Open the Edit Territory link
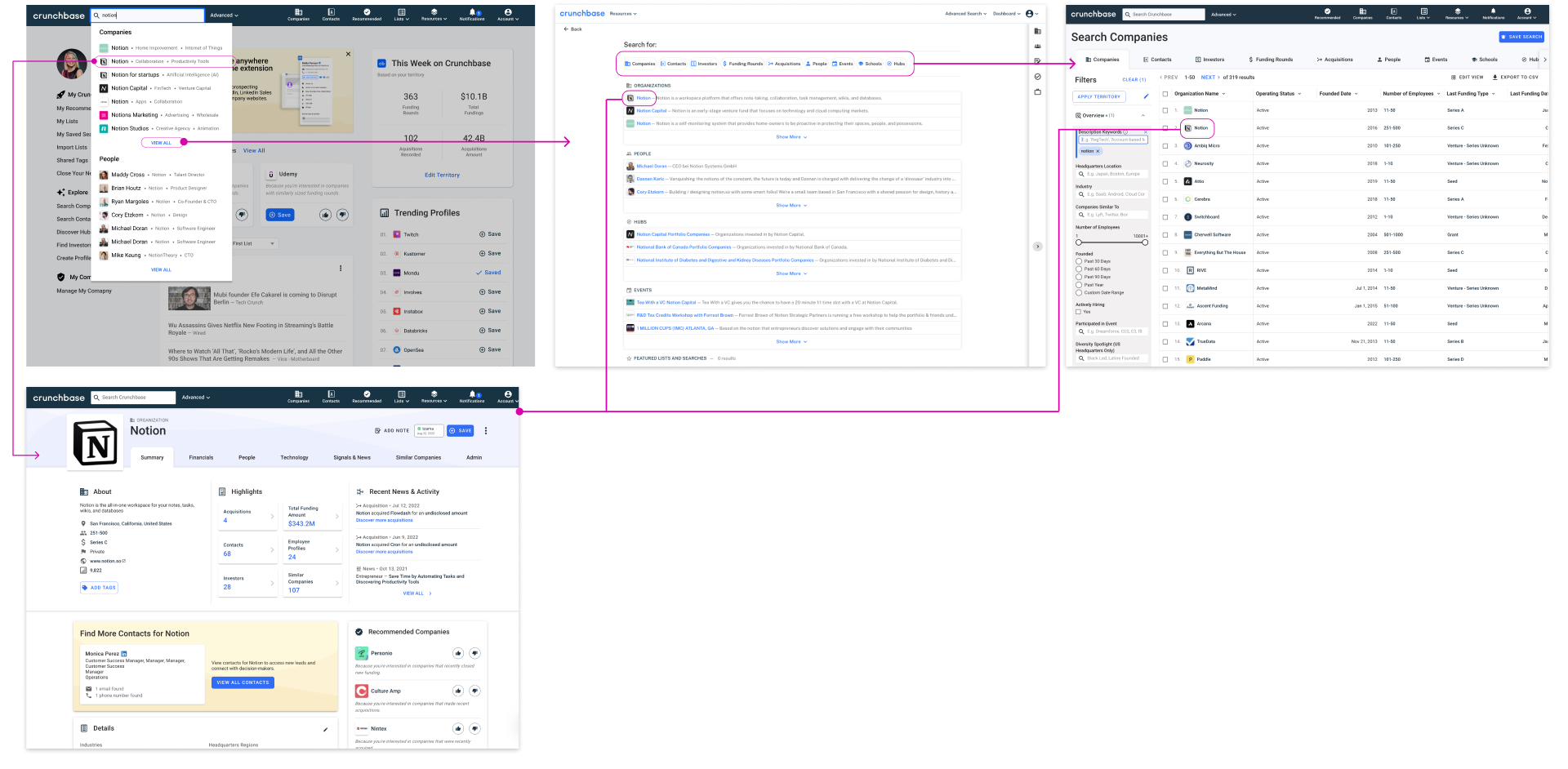 pos(442,175)
